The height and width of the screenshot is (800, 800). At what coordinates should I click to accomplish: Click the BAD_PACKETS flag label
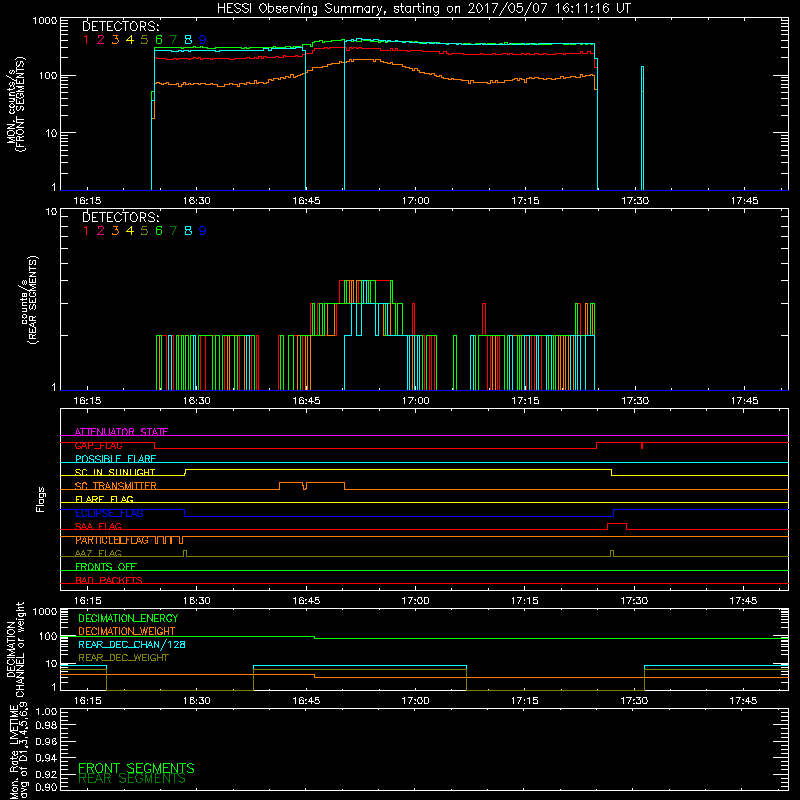(x=109, y=580)
